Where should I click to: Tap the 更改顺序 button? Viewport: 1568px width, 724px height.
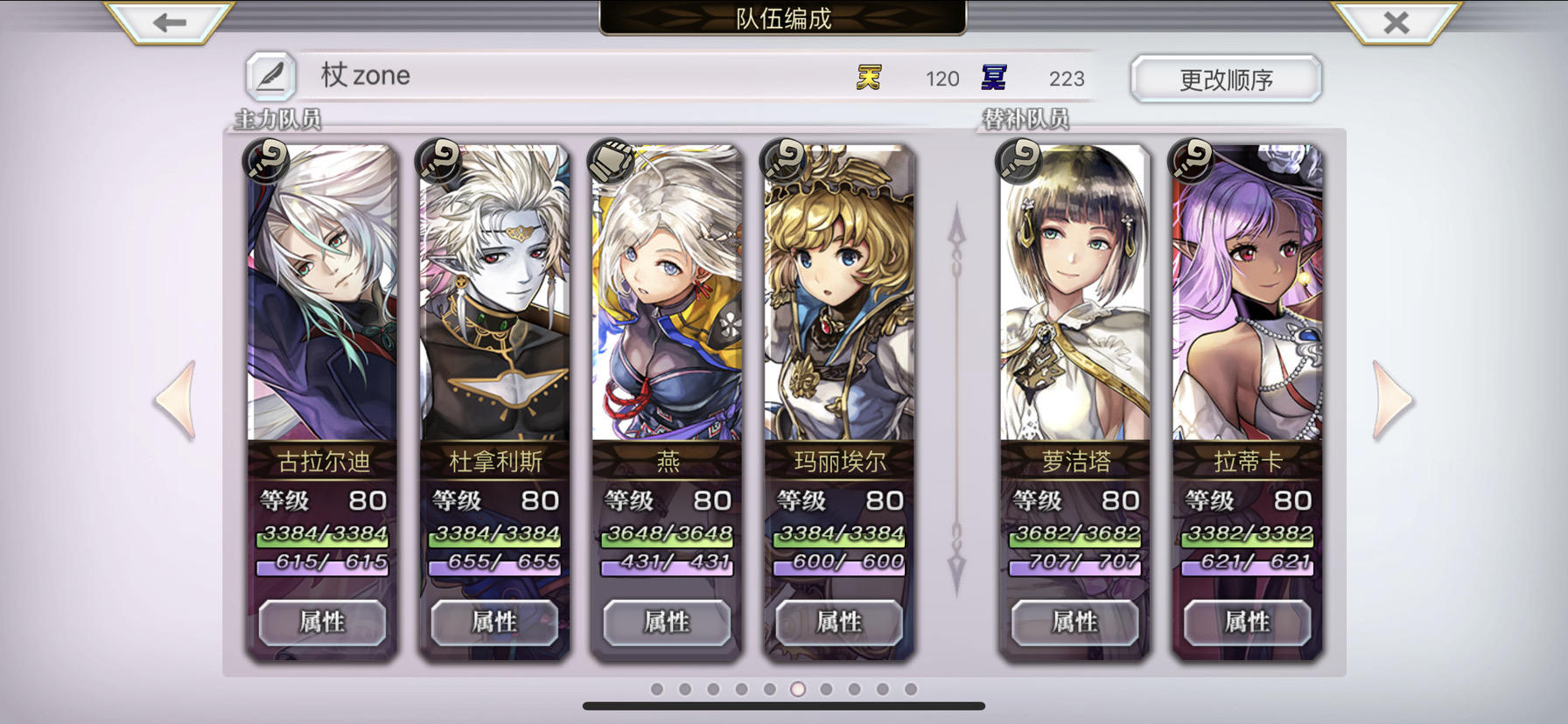pos(1226,80)
